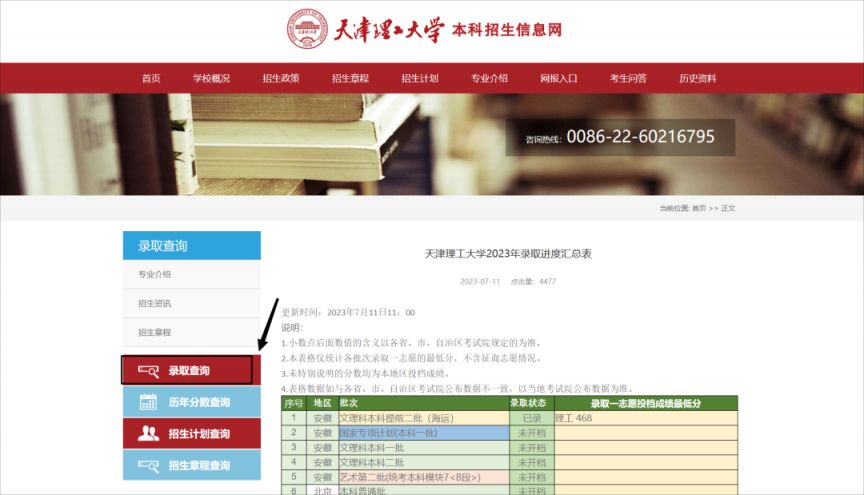Image resolution: width=864 pixels, height=495 pixels.
Task: Click the 正文 breadcrumb text
Action: click(728, 208)
